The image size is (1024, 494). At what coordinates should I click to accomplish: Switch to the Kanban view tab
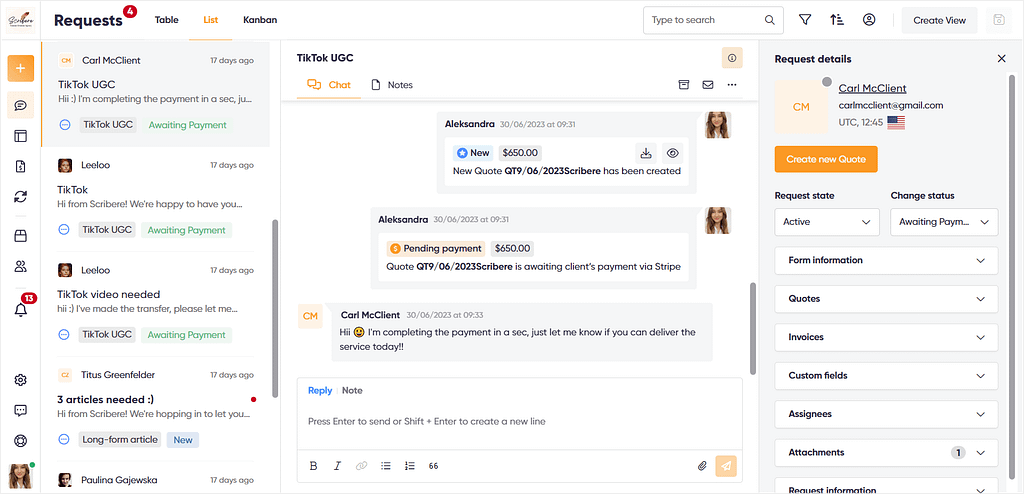pos(260,20)
